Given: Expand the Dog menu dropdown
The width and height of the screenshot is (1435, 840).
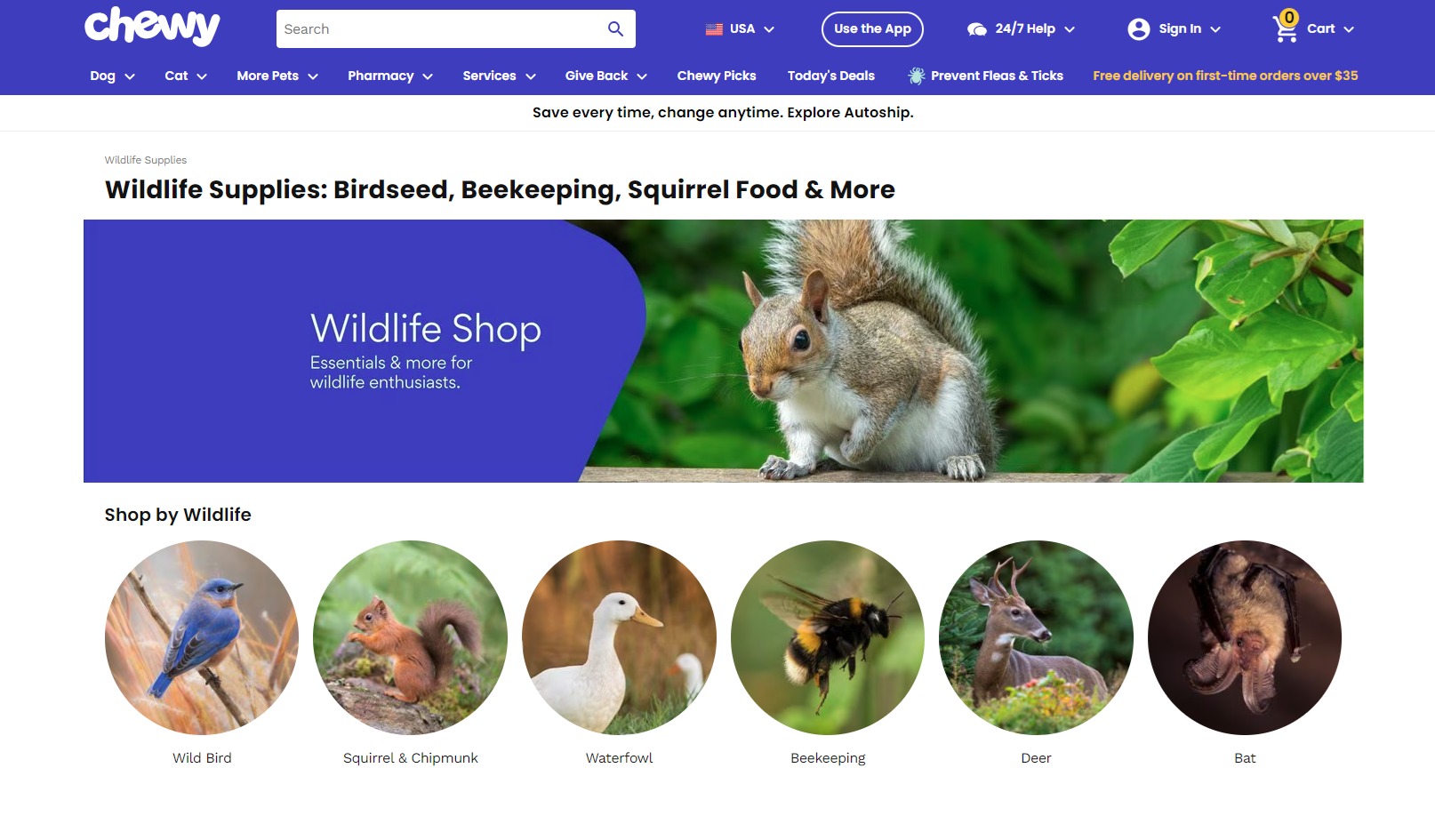Looking at the screenshot, I should pos(112,76).
